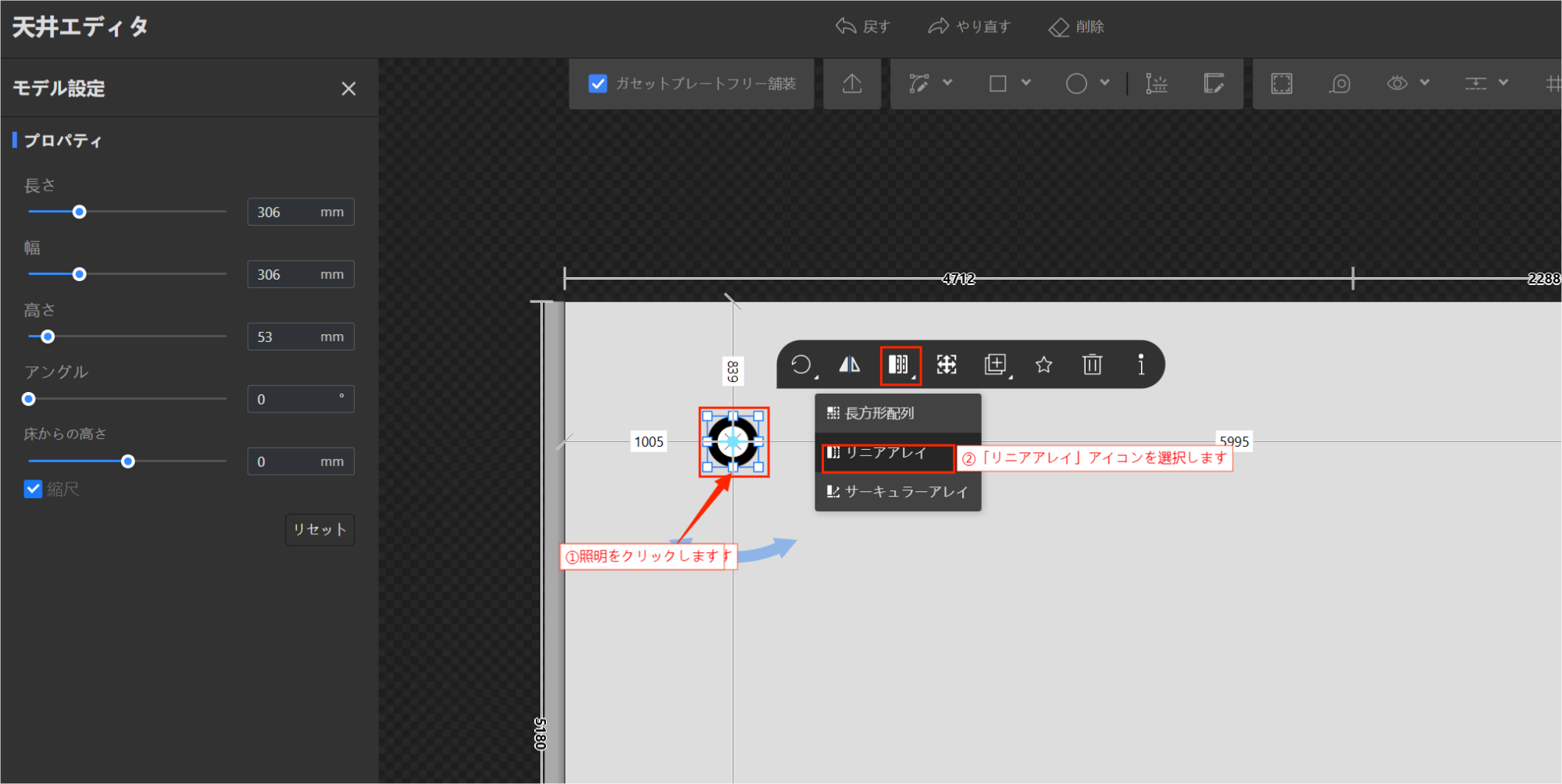Click the eraser icon for 削除
Screen dimensions: 1562x784
coord(1059,27)
